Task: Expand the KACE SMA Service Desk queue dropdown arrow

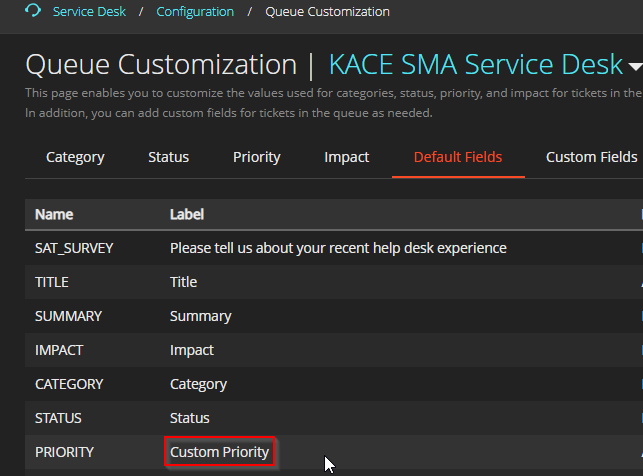Action: click(635, 66)
